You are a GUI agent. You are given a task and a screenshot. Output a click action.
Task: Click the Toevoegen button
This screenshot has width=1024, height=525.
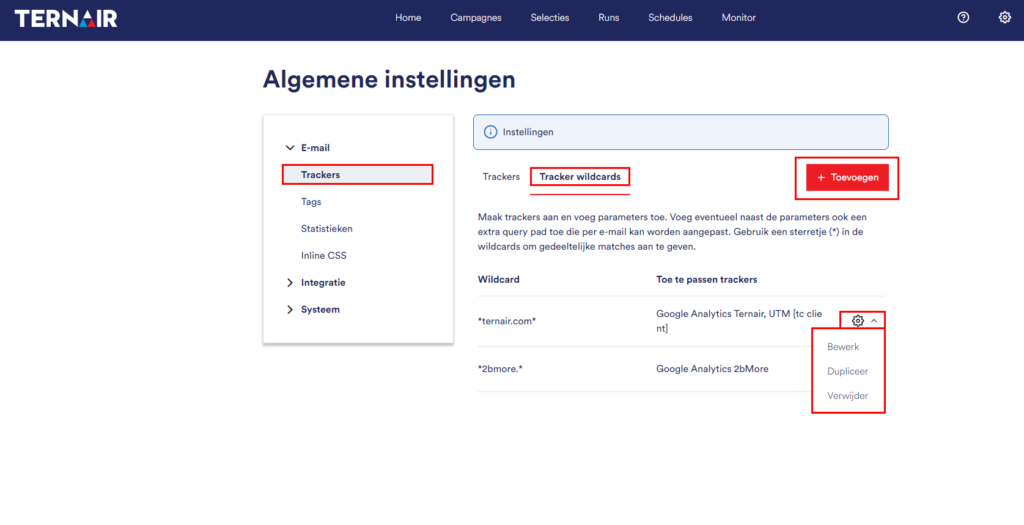847,177
